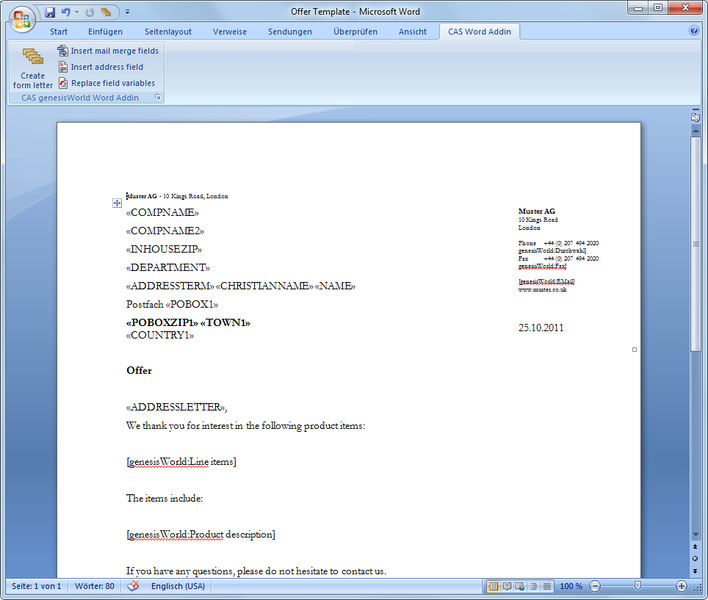
Task: Click the zoom slider handle
Action: (x=637, y=586)
